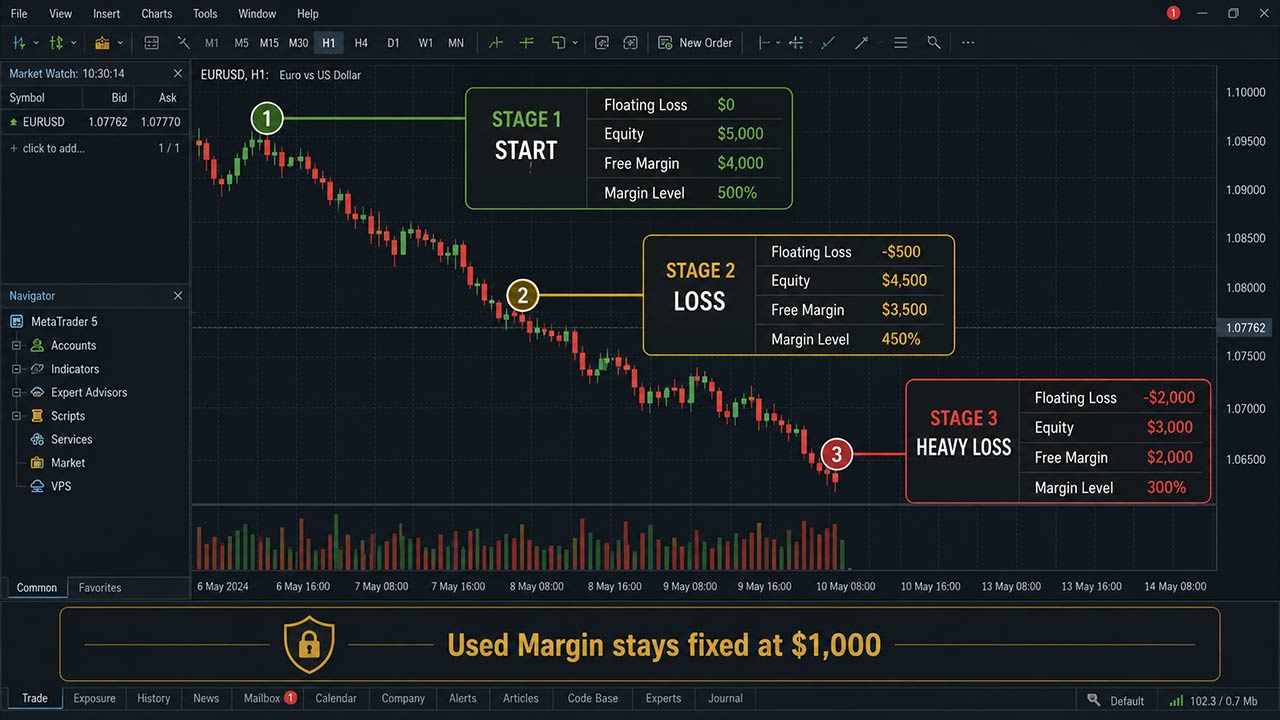Click the list panel icon left of M1
The image size is (1280, 720).
coord(152,43)
